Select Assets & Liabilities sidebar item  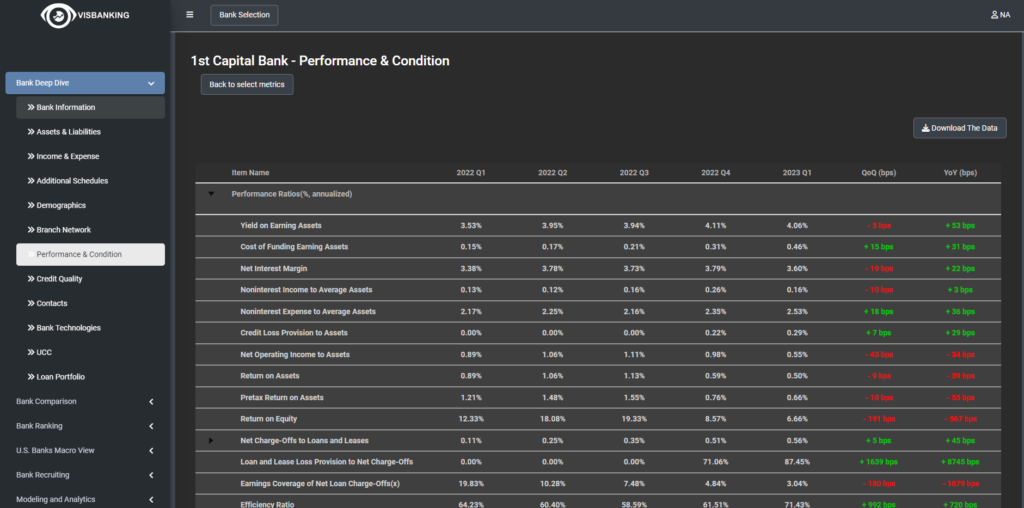click(x=68, y=132)
